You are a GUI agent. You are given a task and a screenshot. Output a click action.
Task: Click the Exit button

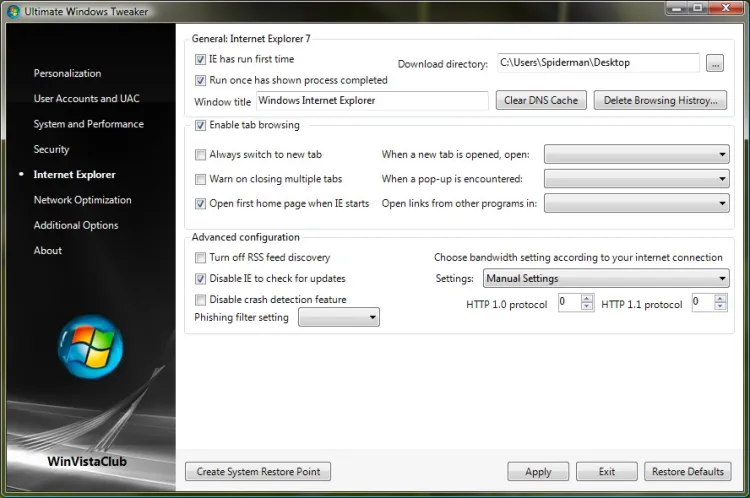(607, 472)
